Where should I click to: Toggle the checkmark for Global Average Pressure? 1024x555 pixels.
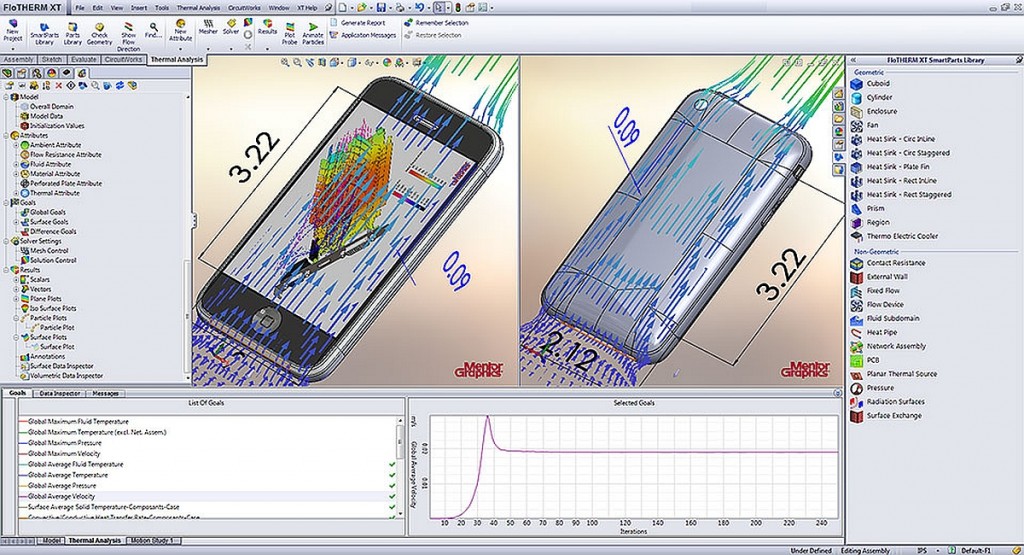[x=392, y=485]
